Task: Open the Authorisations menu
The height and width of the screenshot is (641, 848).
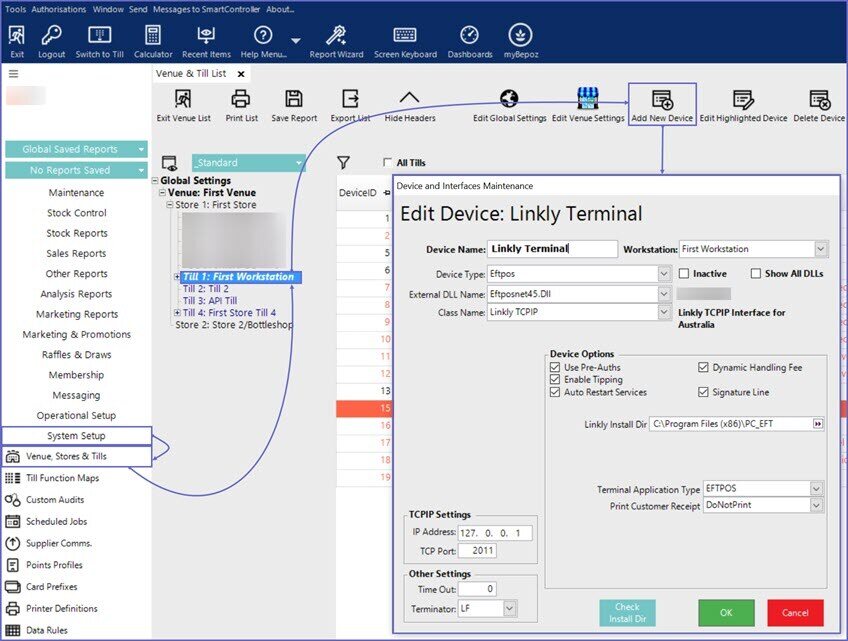Action: 59,9
